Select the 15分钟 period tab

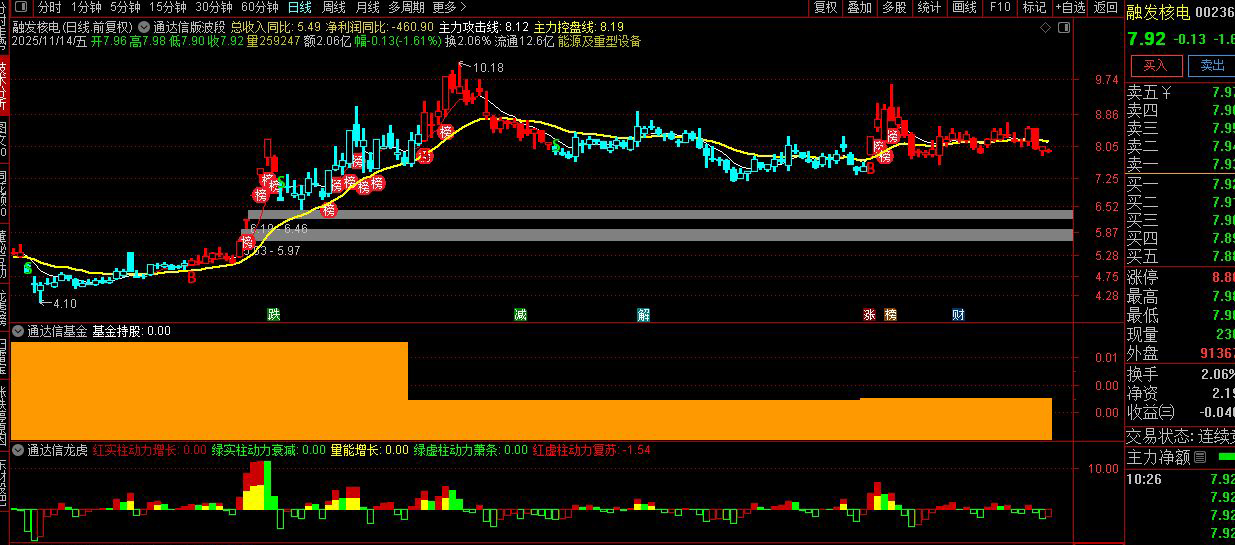168,7
